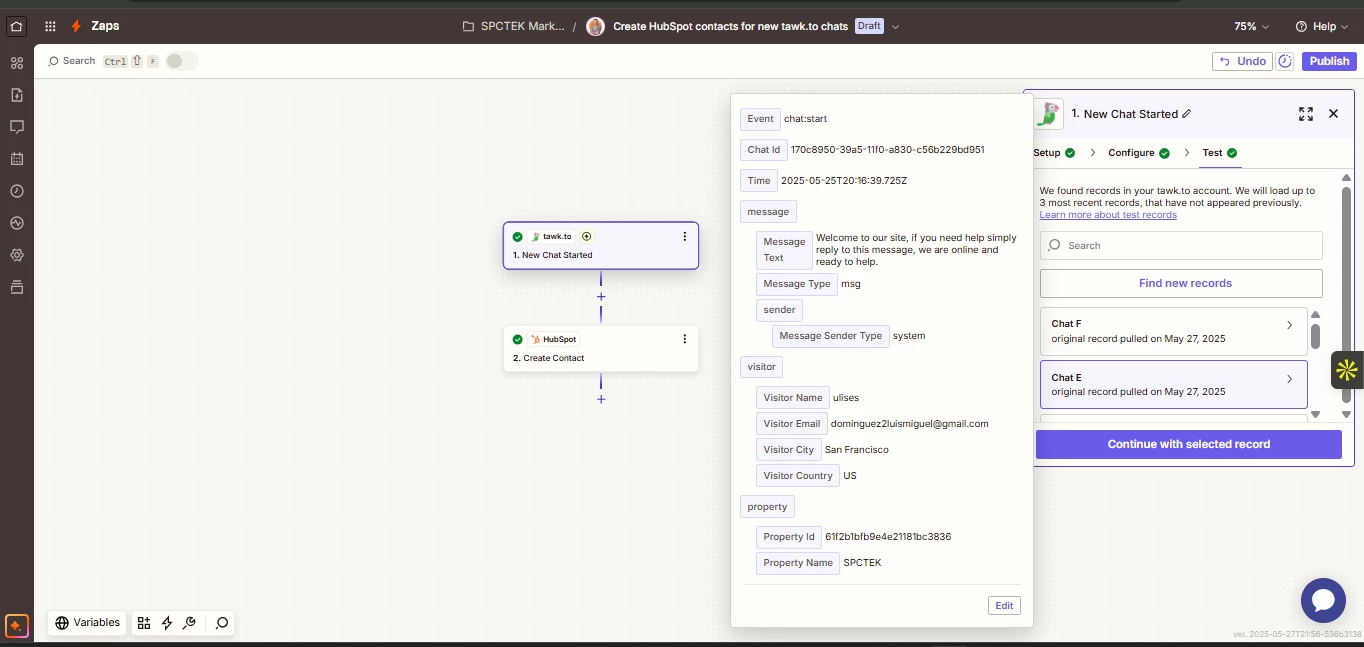The height and width of the screenshot is (647, 1364).
Task: Expand the Chat F record
Action: tap(1289, 325)
